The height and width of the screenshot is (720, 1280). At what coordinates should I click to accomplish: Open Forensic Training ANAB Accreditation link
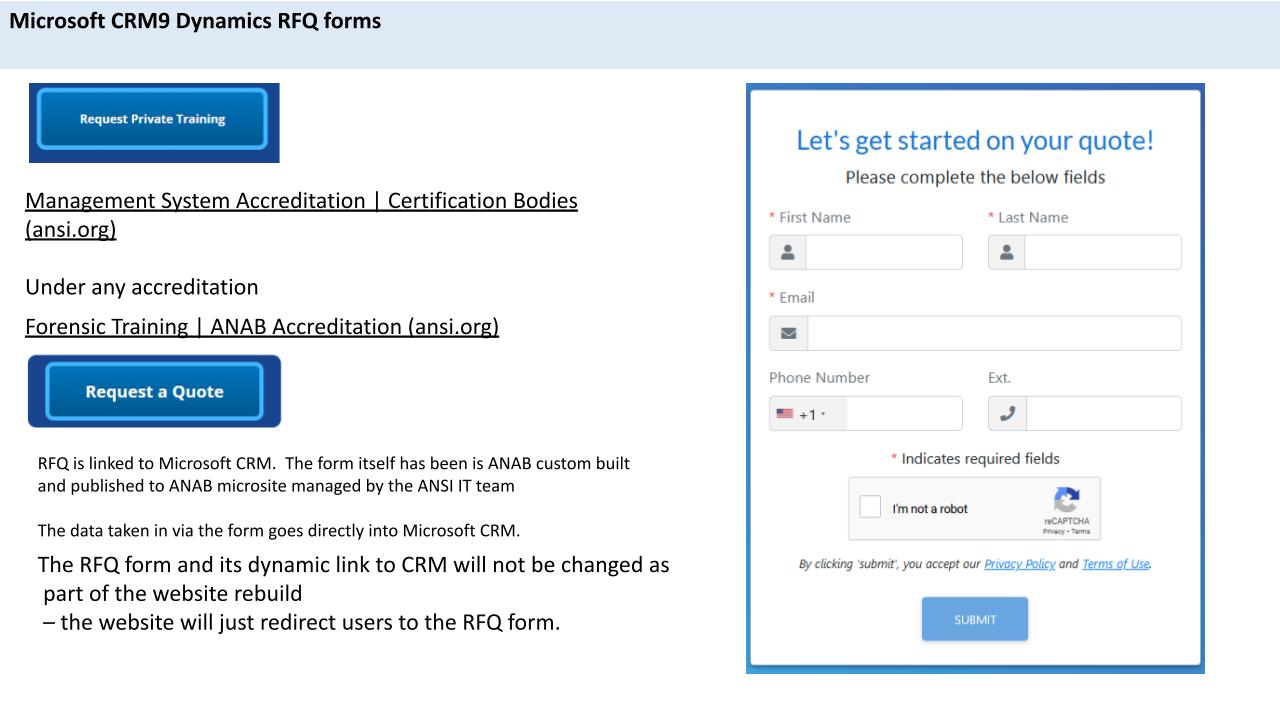tap(262, 326)
